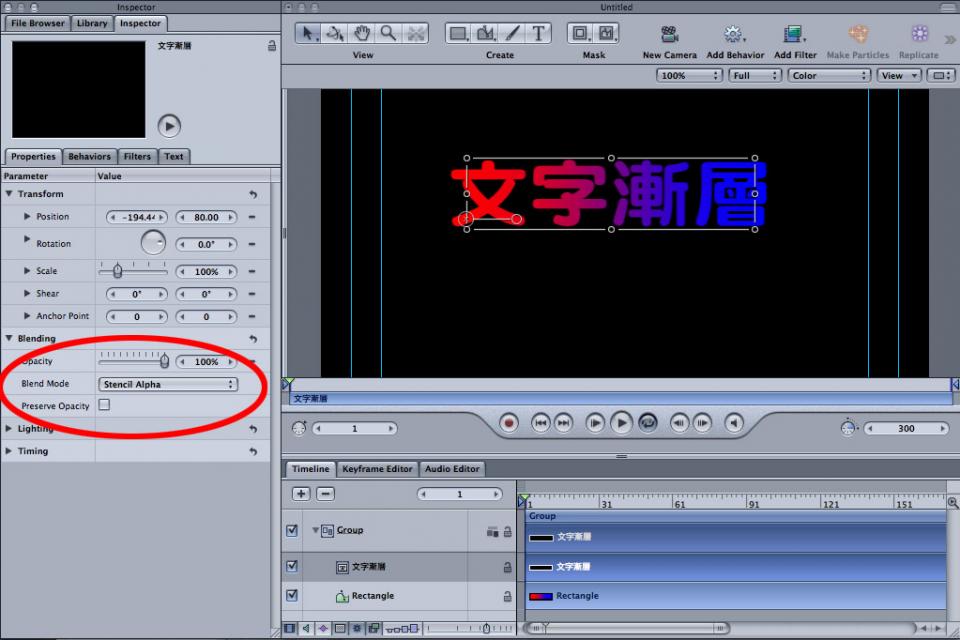Open the Keyframe Editor tab
This screenshot has width=960, height=640.
click(377, 469)
